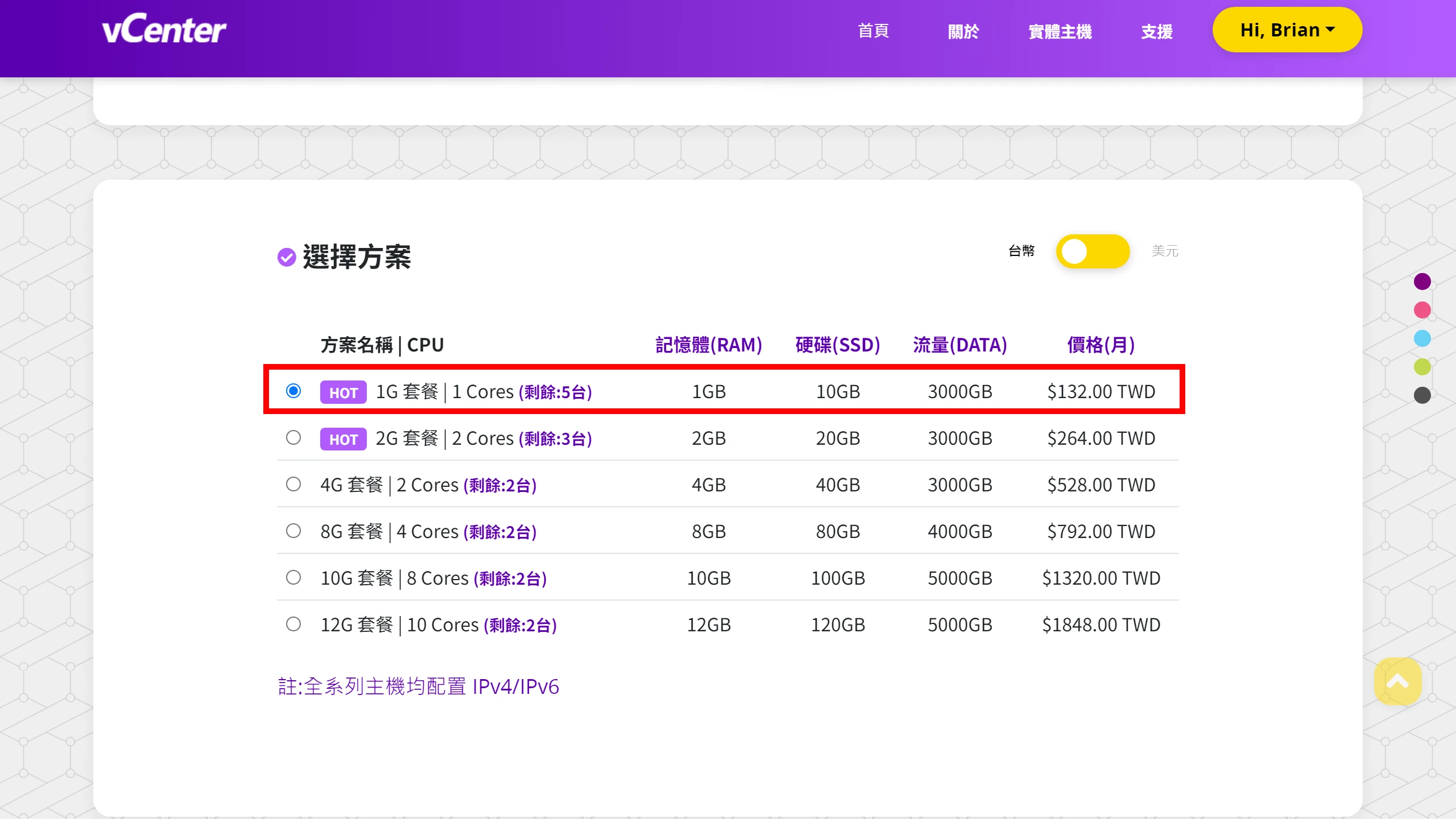Click the HOT badge on the 1G plan
Screen dimensions: 1456x819
tap(342, 392)
